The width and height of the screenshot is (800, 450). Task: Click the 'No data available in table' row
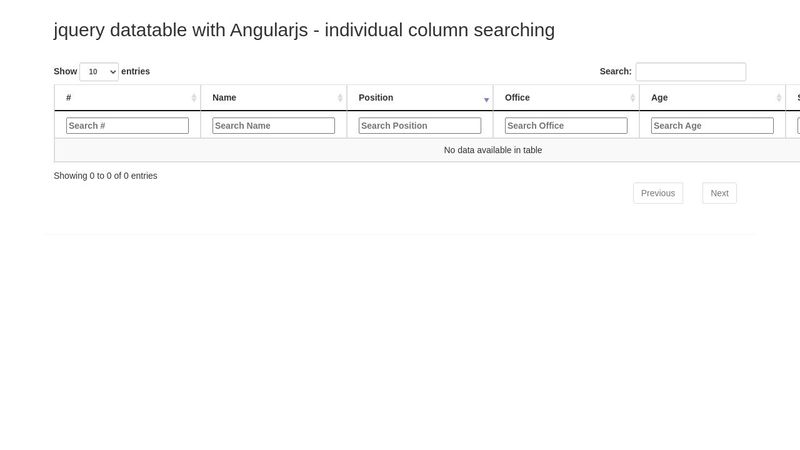(x=492, y=150)
